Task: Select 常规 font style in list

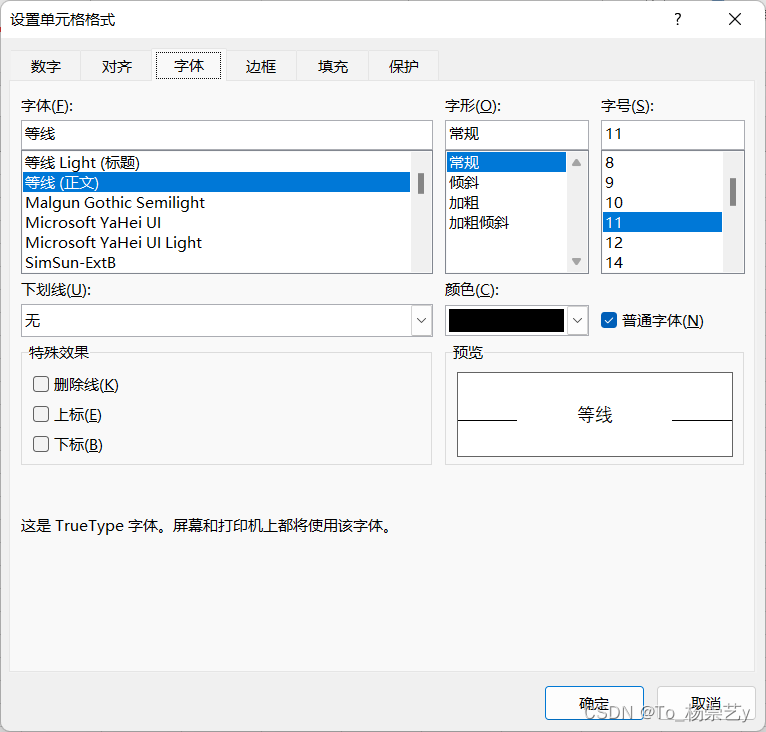Action: click(506, 162)
